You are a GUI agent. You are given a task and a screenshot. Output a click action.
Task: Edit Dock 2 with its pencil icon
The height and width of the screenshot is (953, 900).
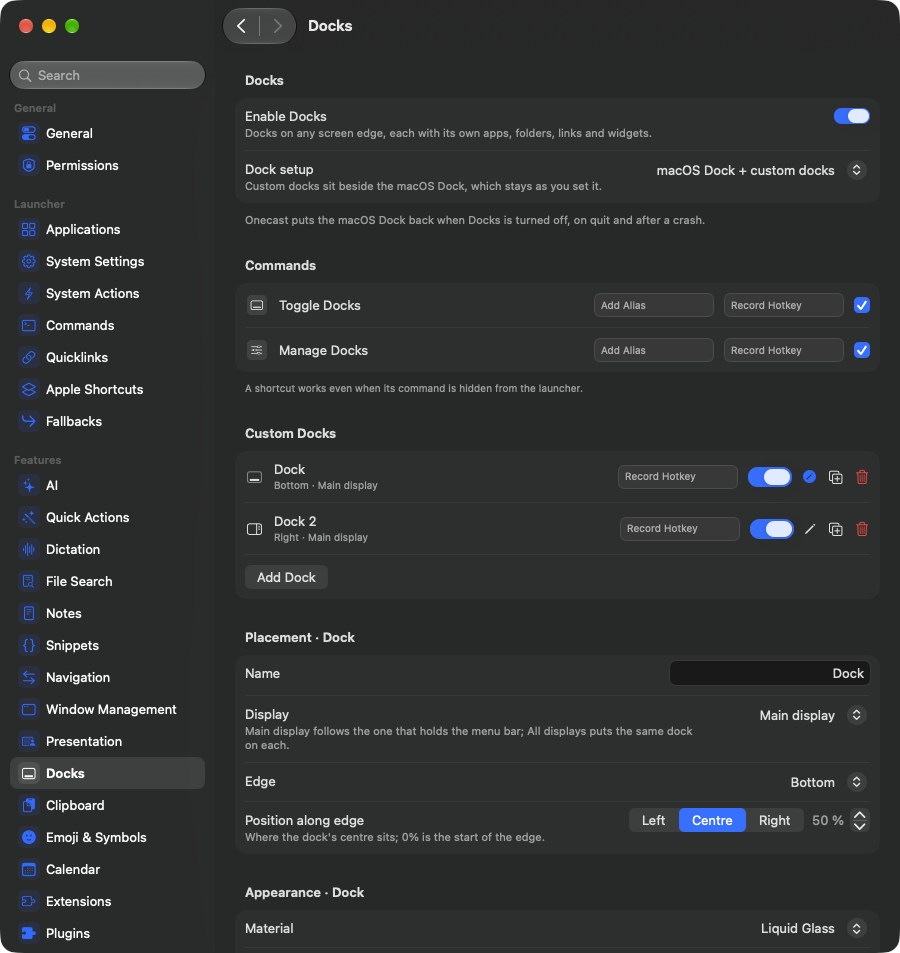tap(809, 529)
